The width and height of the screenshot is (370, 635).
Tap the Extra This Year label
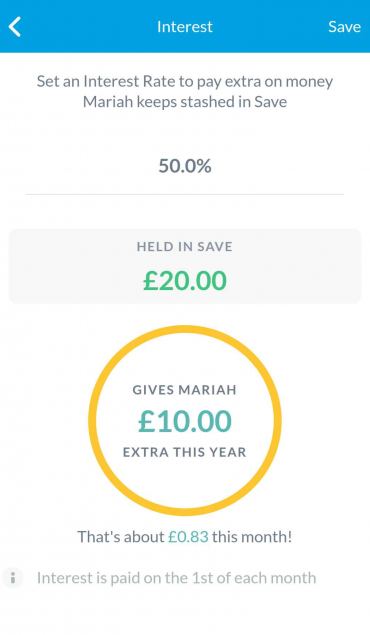[185, 452]
